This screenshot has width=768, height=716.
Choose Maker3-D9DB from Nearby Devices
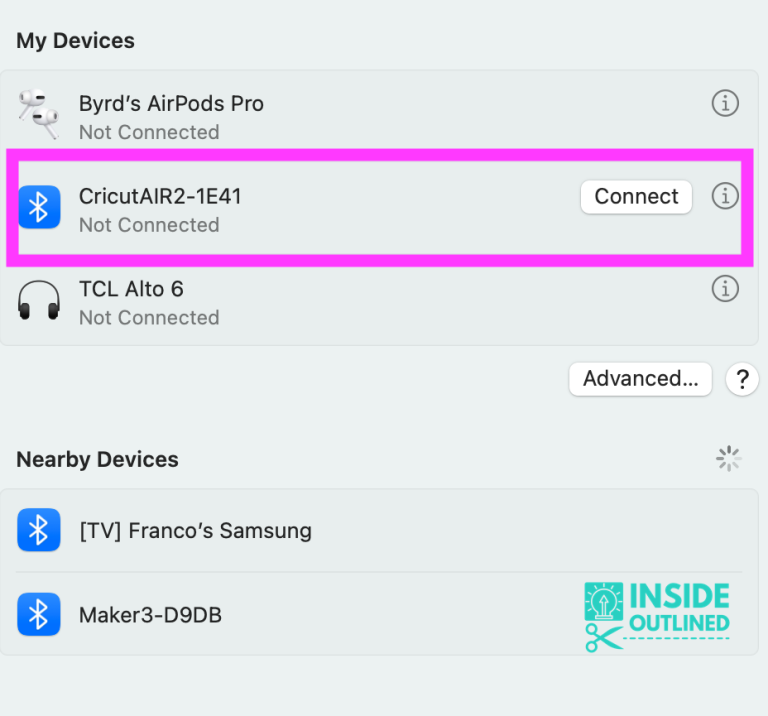point(150,615)
